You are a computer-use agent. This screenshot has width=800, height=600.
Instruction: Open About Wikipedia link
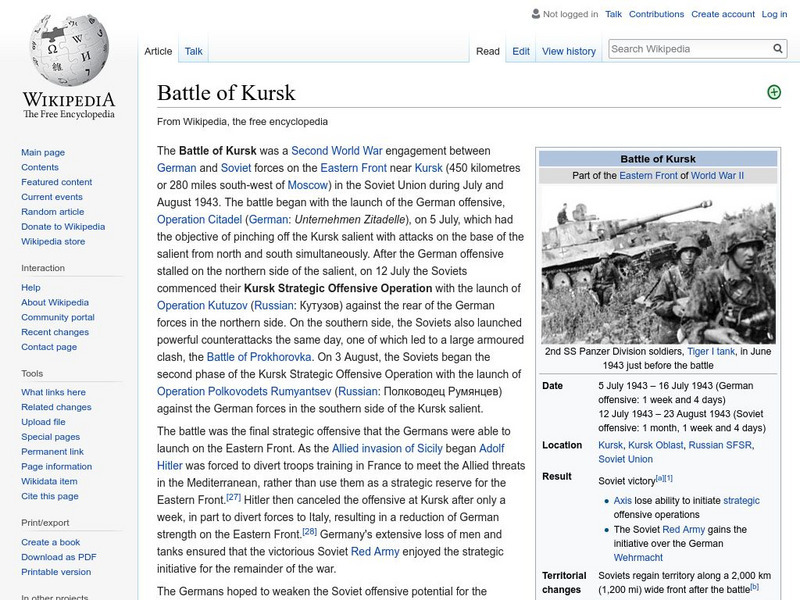[55, 302]
